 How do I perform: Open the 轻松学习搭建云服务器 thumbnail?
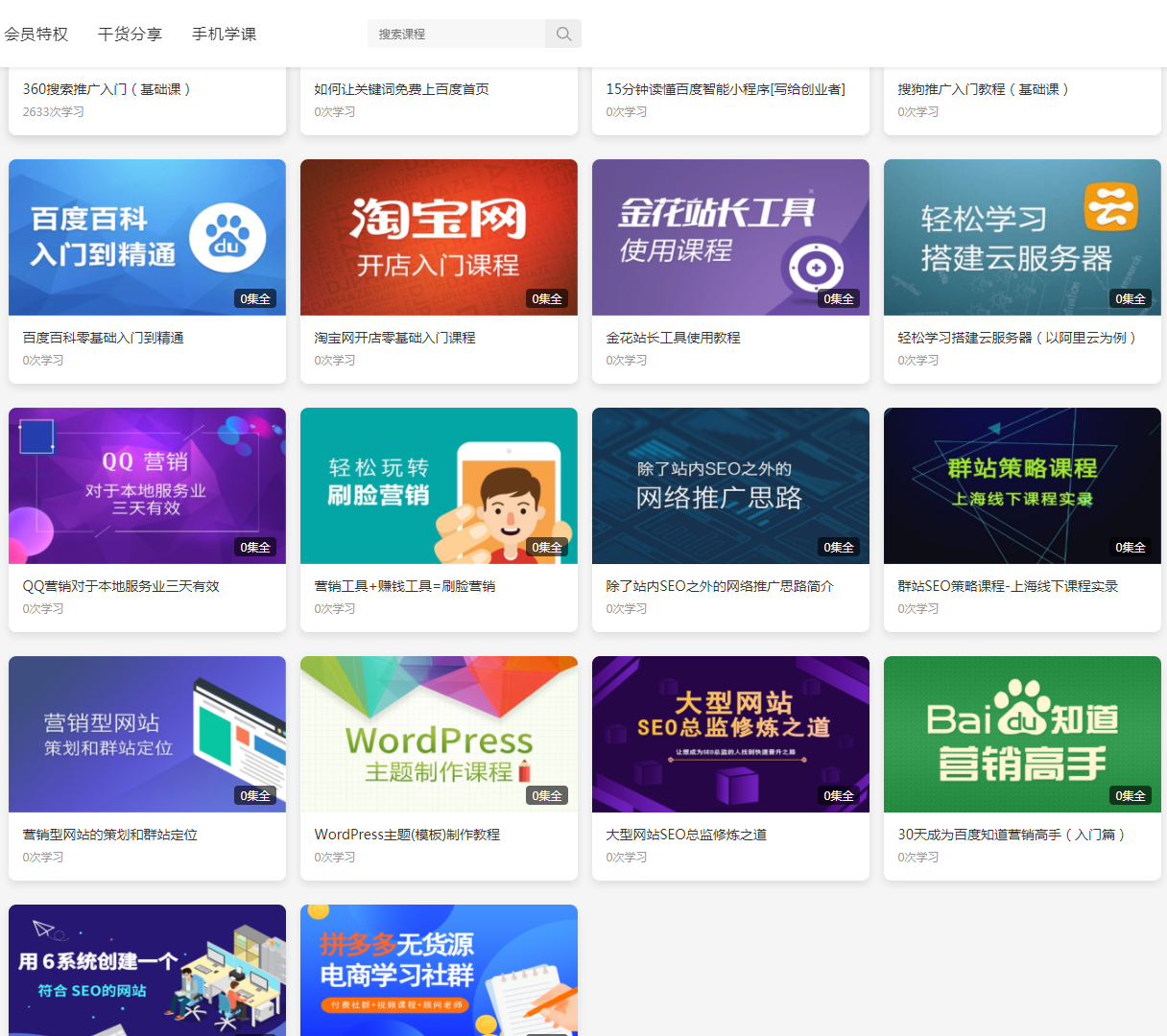(x=1022, y=237)
